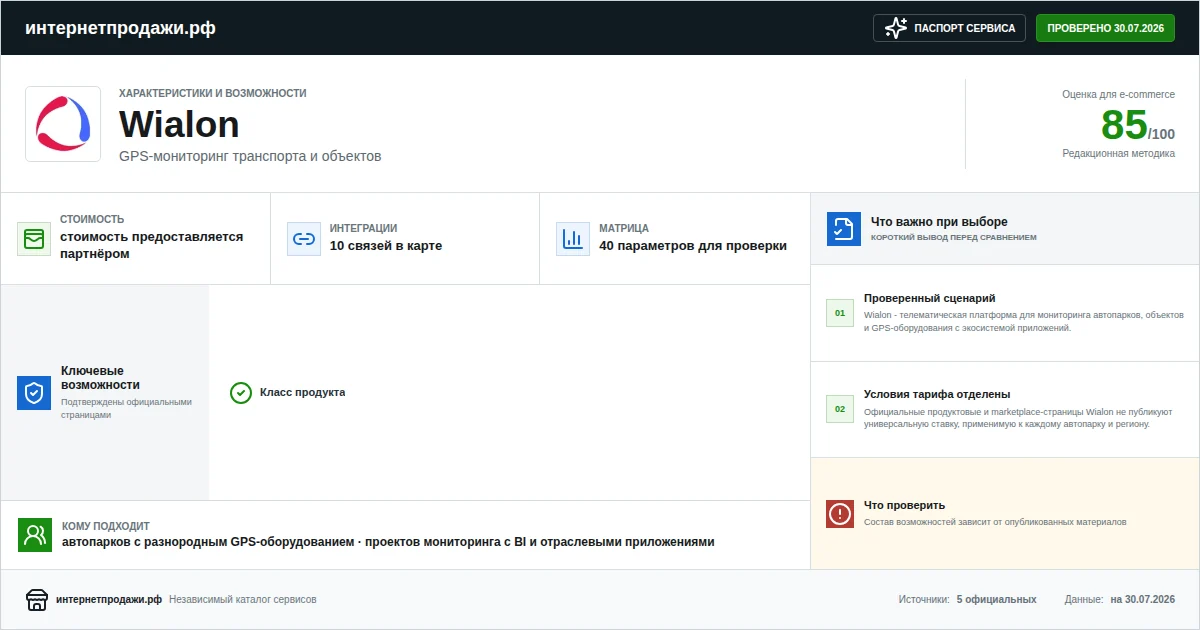1200x630 pixels.
Task: Click the link chain ИНТЕГРАЦИИ icon
Action: coord(304,239)
